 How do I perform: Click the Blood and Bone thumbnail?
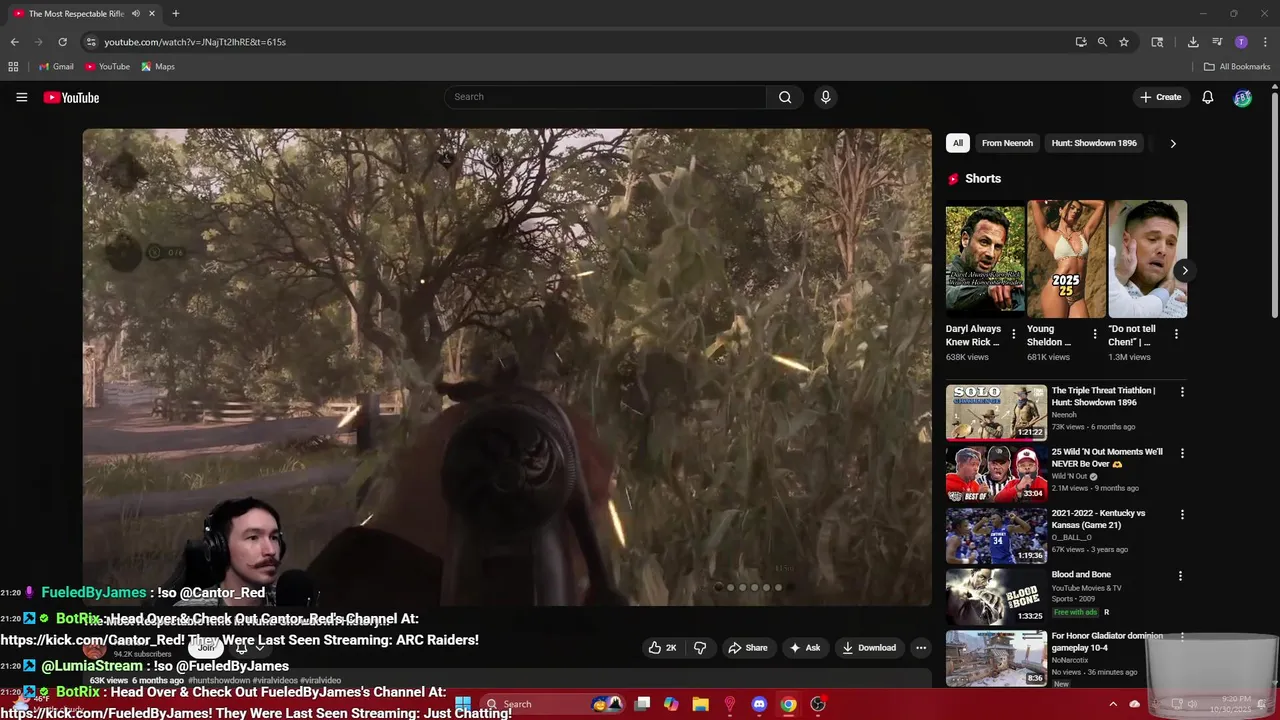(x=996, y=596)
